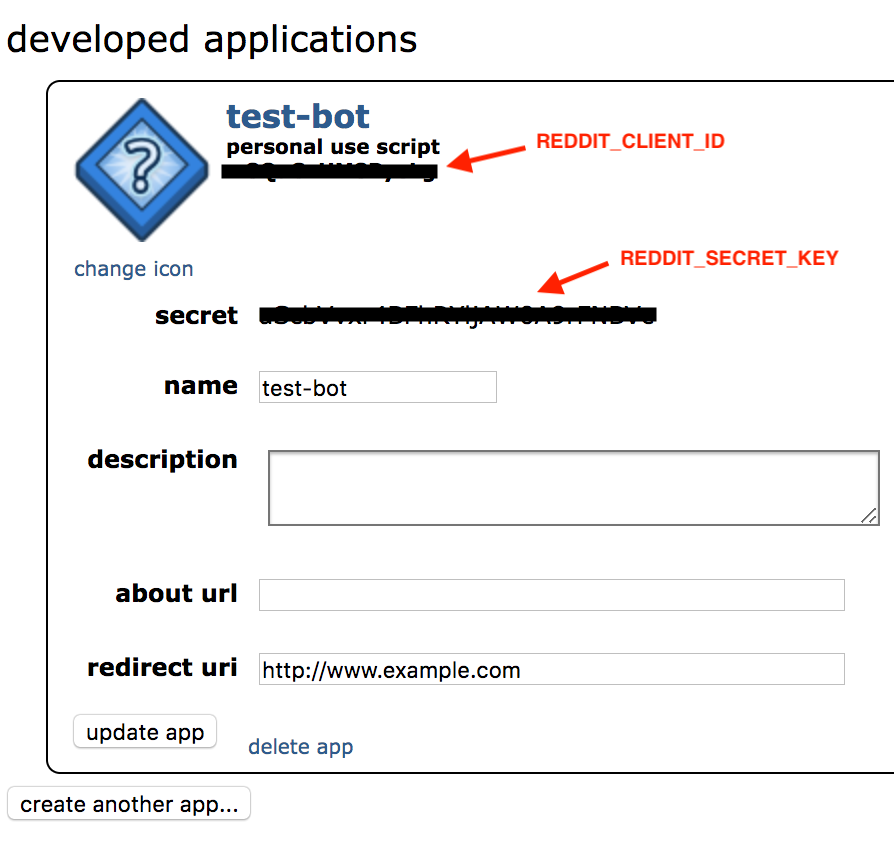This screenshot has height=848, width=894.
Task: Click create another app button
Action: click(129, 804)
